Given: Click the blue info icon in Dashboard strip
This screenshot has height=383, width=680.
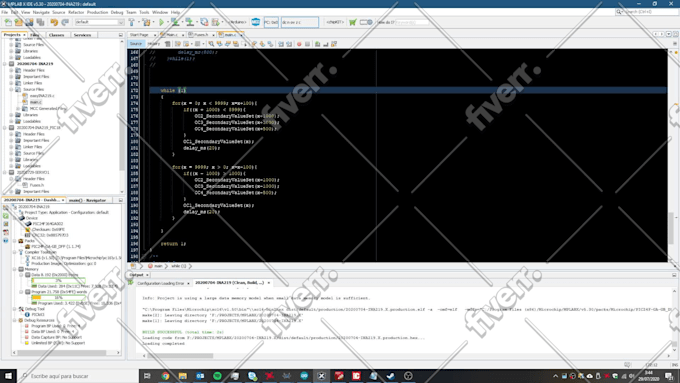Looking at the screenshot, I should pos(6,240).
